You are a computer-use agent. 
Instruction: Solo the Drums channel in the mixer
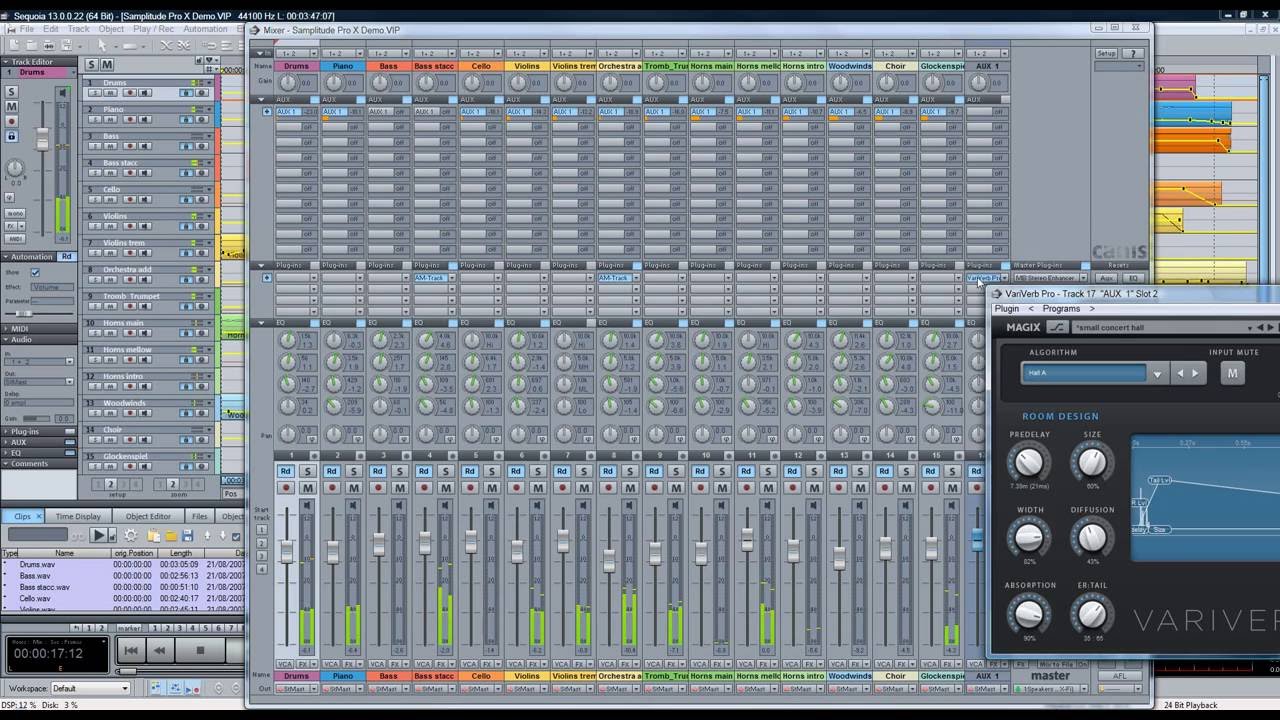pyautogui.click(x=308, y=471)
